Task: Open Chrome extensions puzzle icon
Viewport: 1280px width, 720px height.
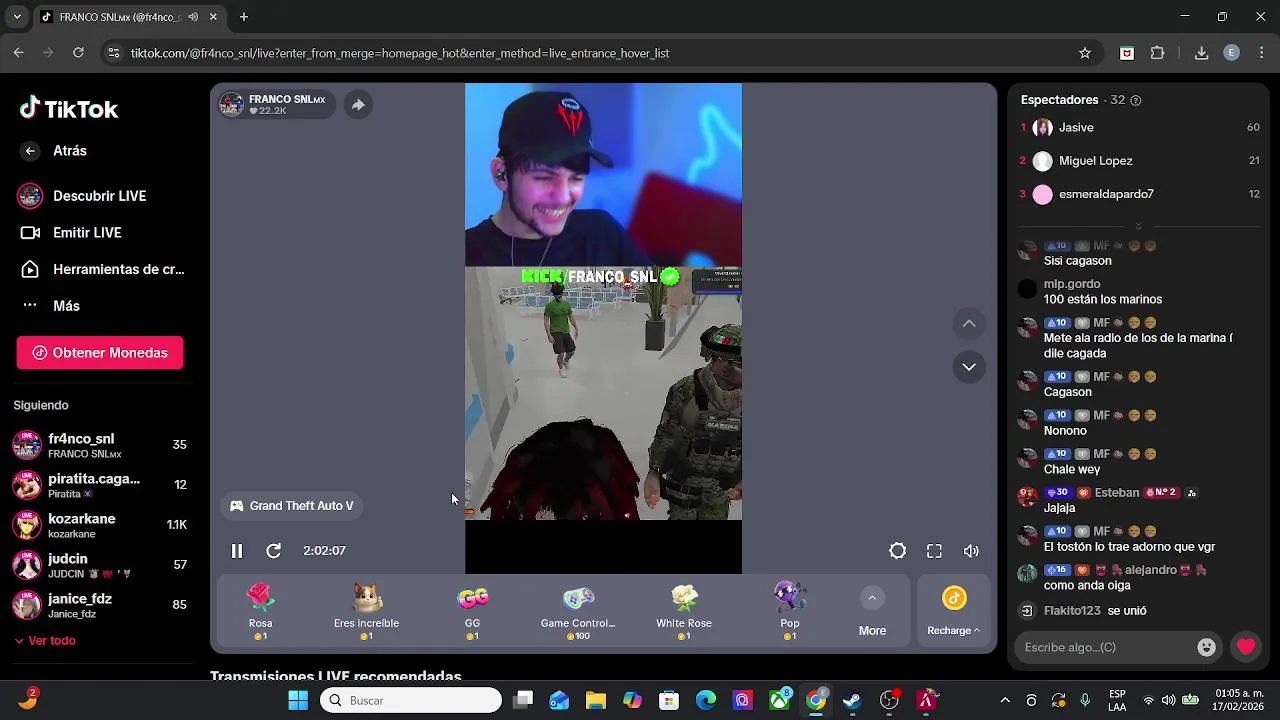Action: tap(1158, 53)
